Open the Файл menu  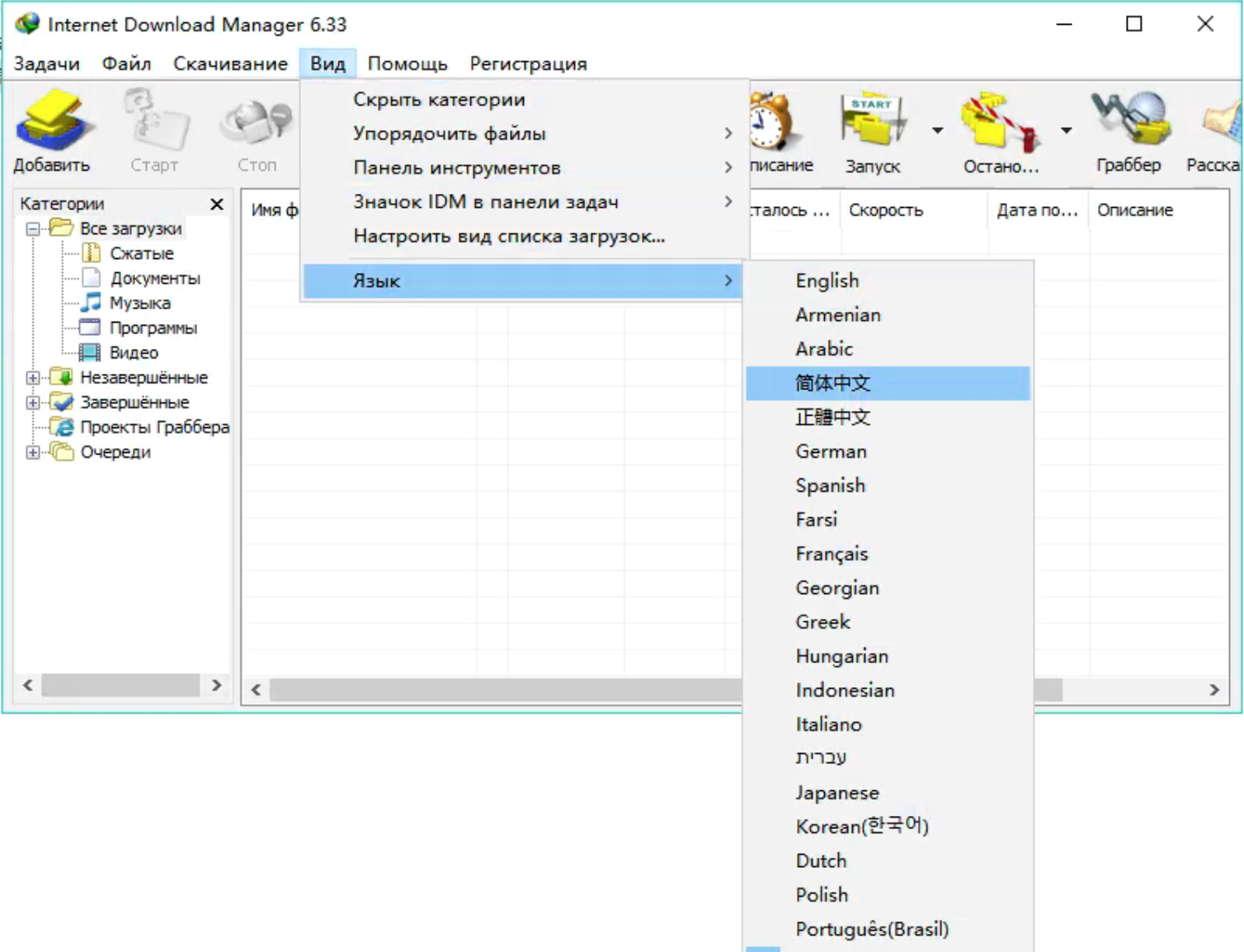pos(126,64)
